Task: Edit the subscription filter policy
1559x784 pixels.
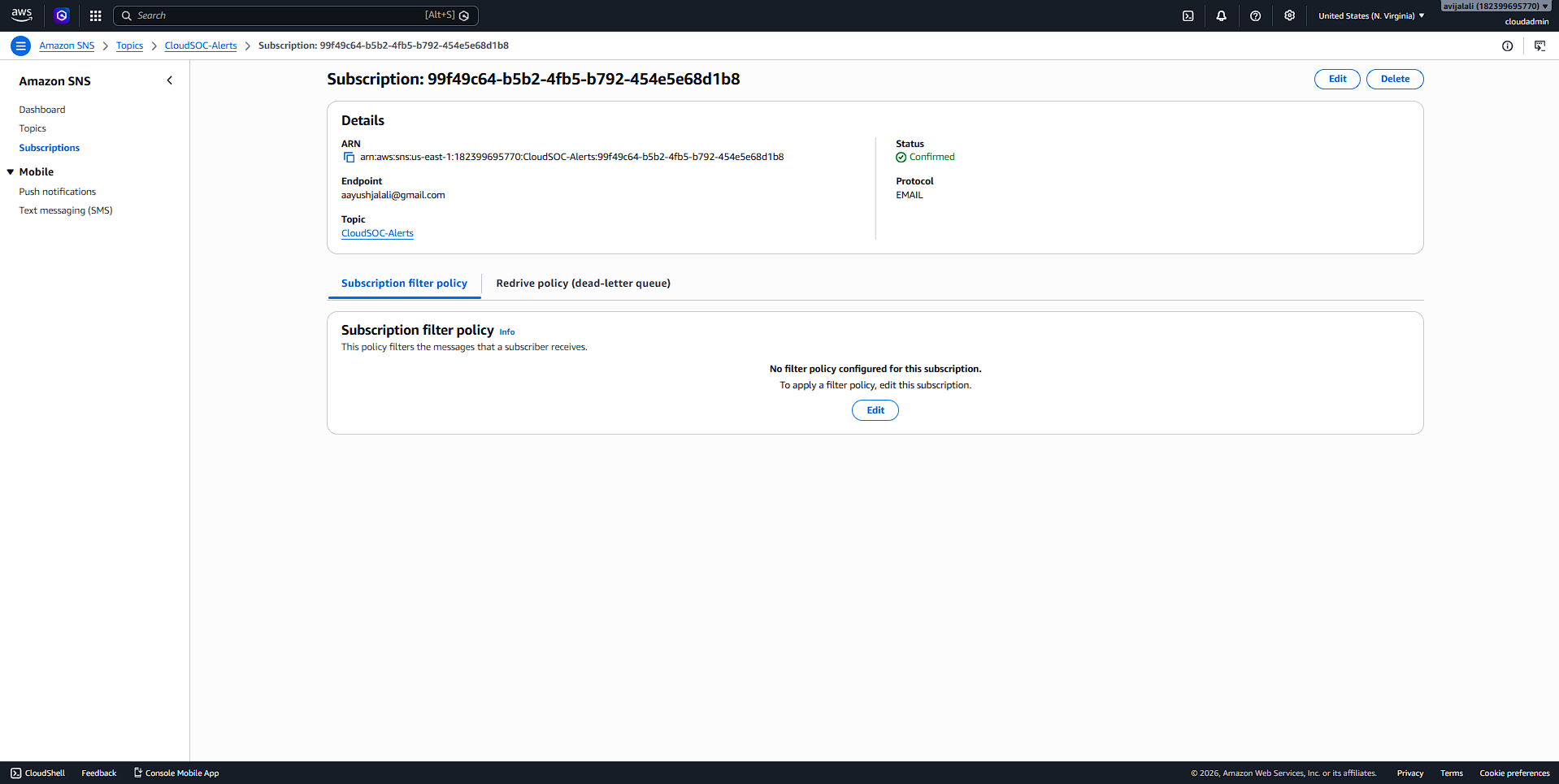Action: 875,410
